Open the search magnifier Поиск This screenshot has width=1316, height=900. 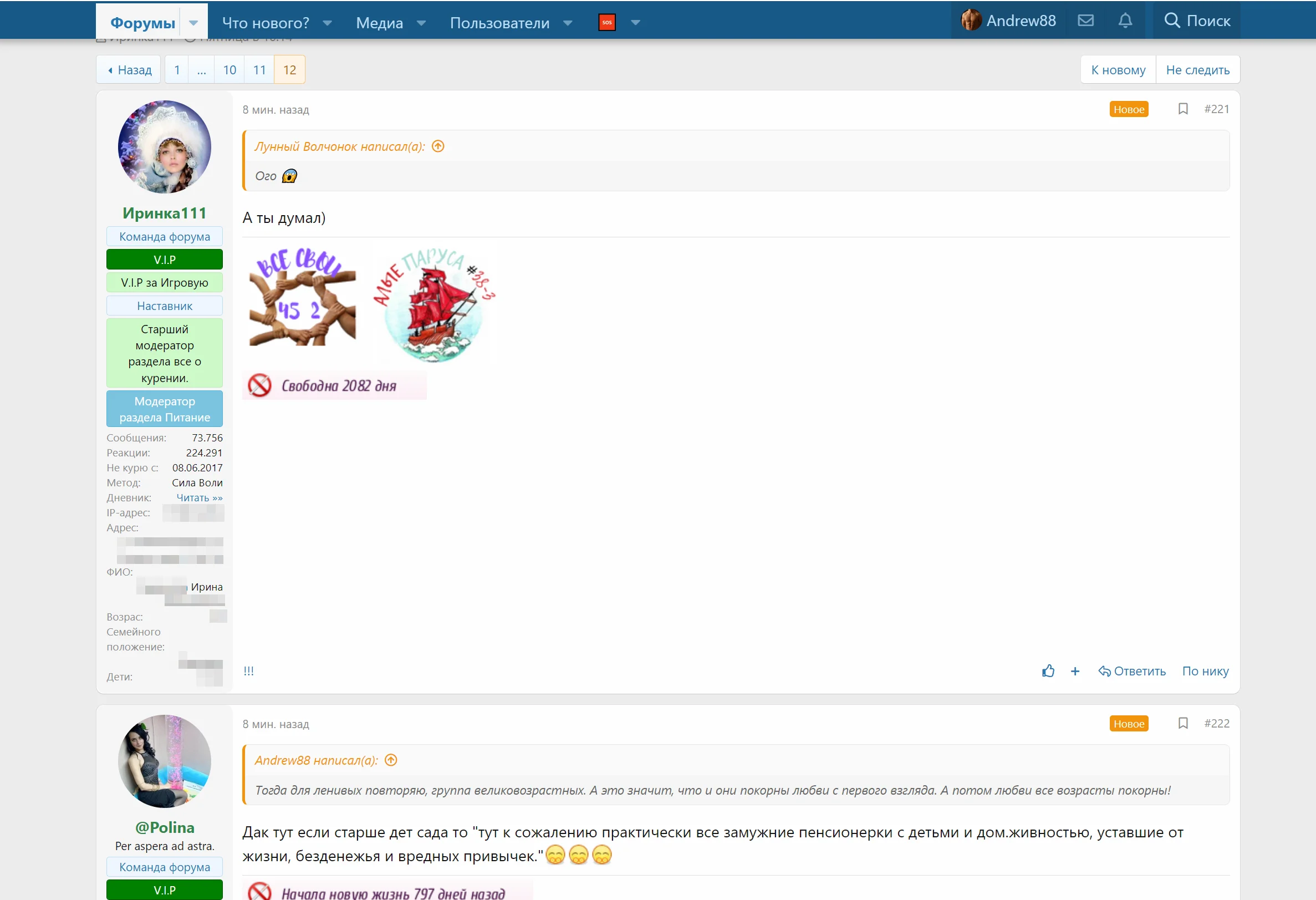click(x=1196, y=21)
